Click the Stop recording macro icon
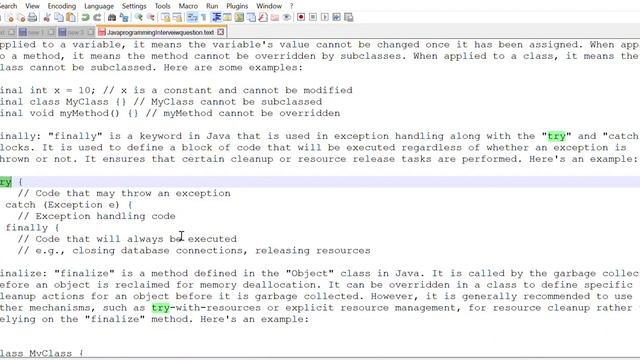The image size is (640, 360). pyautogui.click(x=313, y=18)
